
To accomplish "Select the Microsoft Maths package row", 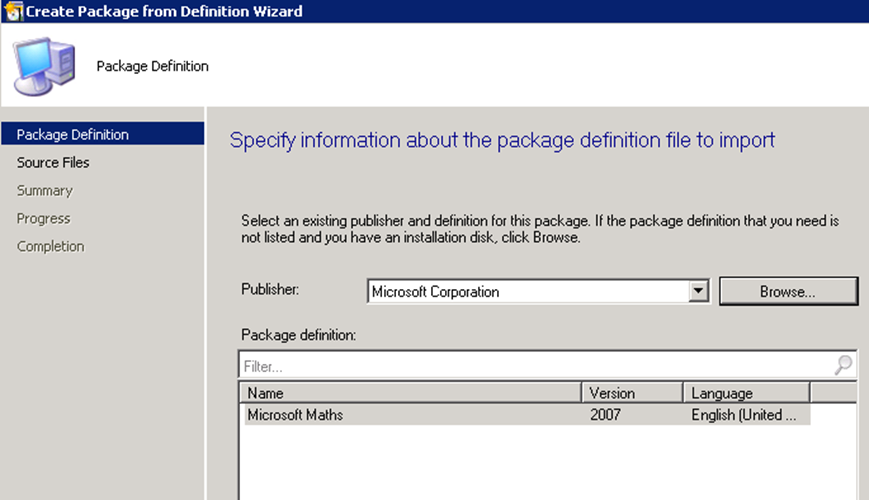I will pos(527,415).
